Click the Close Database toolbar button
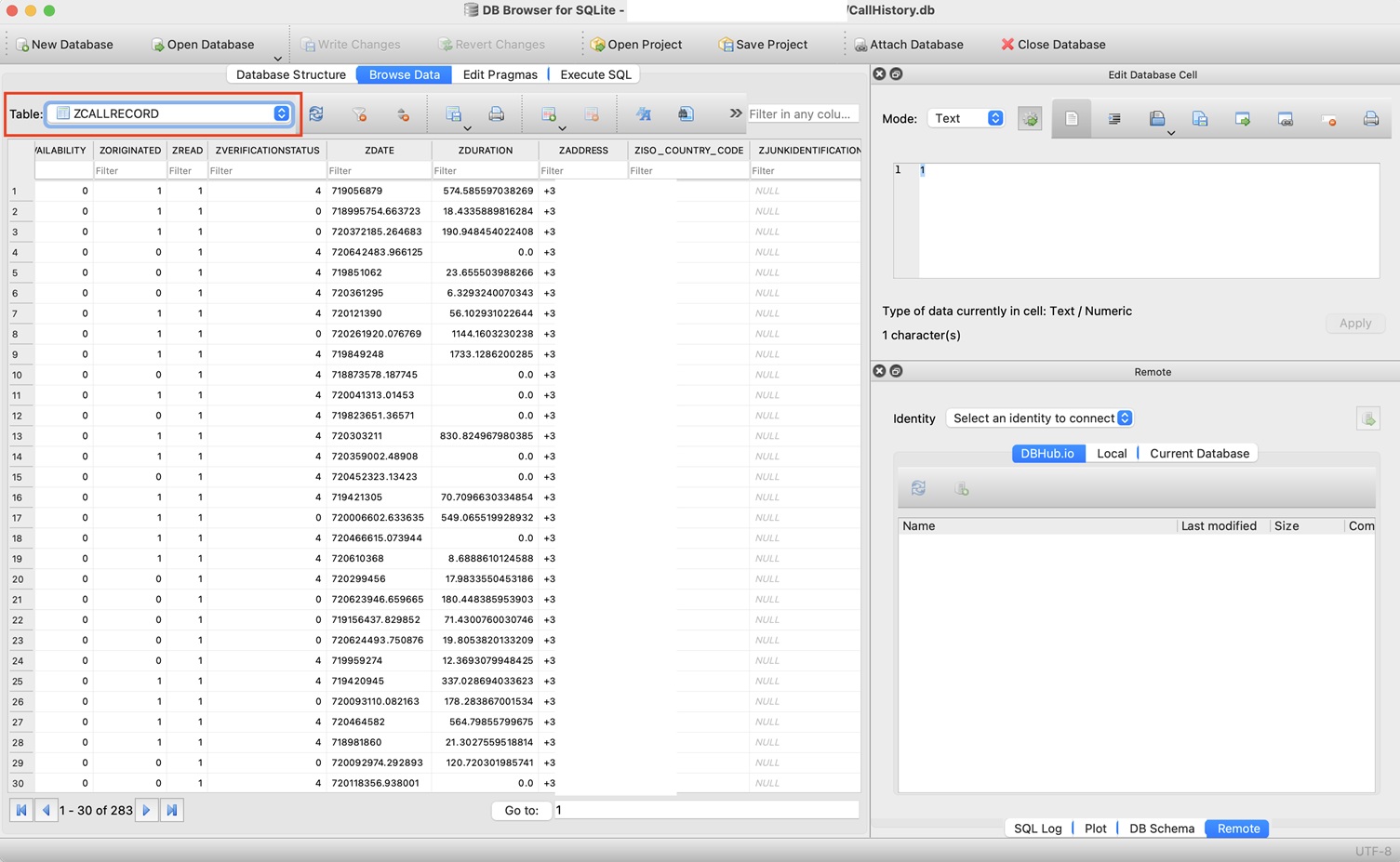The height and width of the screenshot is (862, 1400). pos(1053,45)
